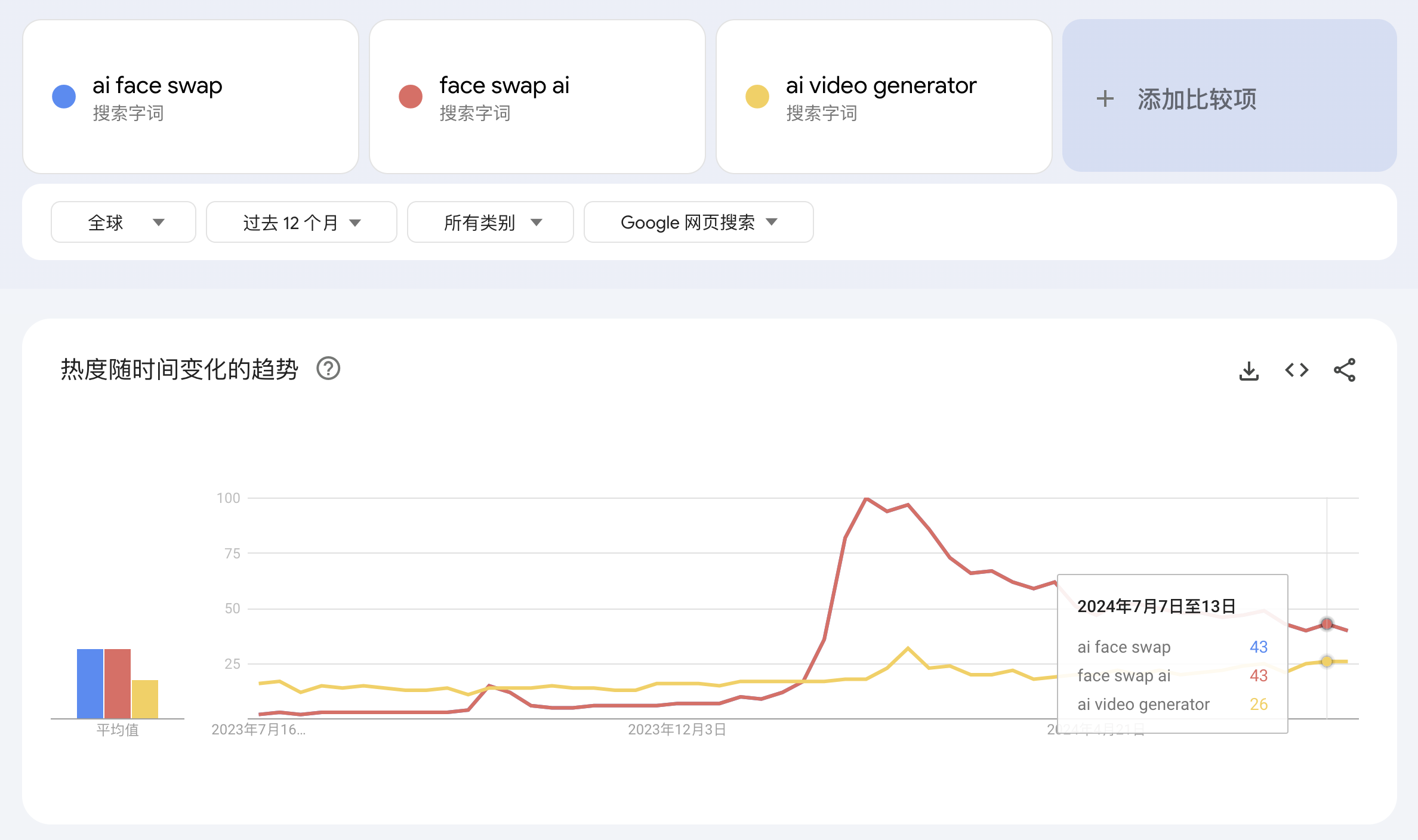This screenshot has width=1418, height=840.
Task: Click the blue average bar
Action: 90,684
